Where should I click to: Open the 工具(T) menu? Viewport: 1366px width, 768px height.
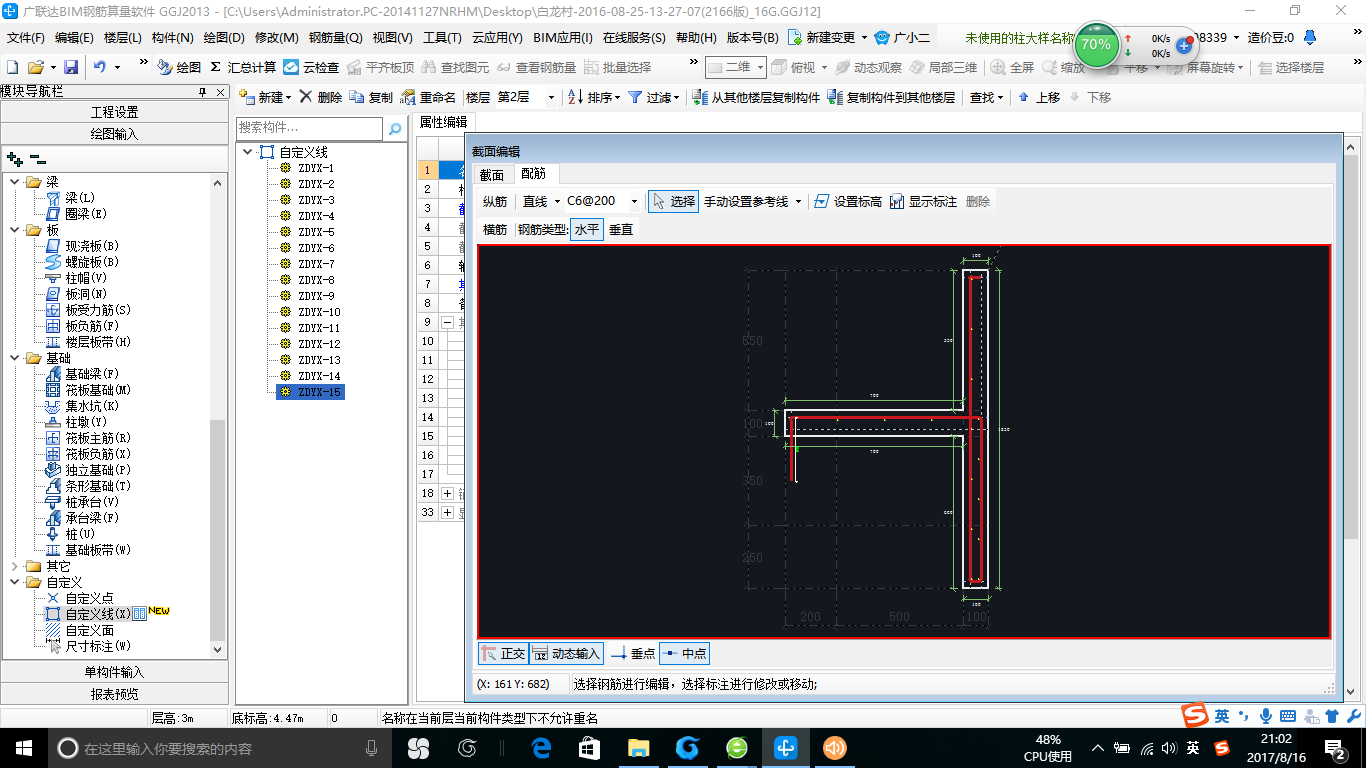(442, 38)
